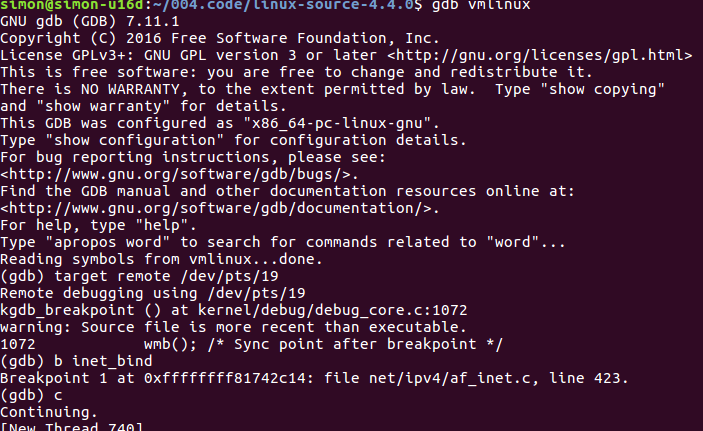Click 'Reading symbols from vmlinux...done.' line
Image resolution: width=703 pixels, height=431 pixels.
point(161,260)
